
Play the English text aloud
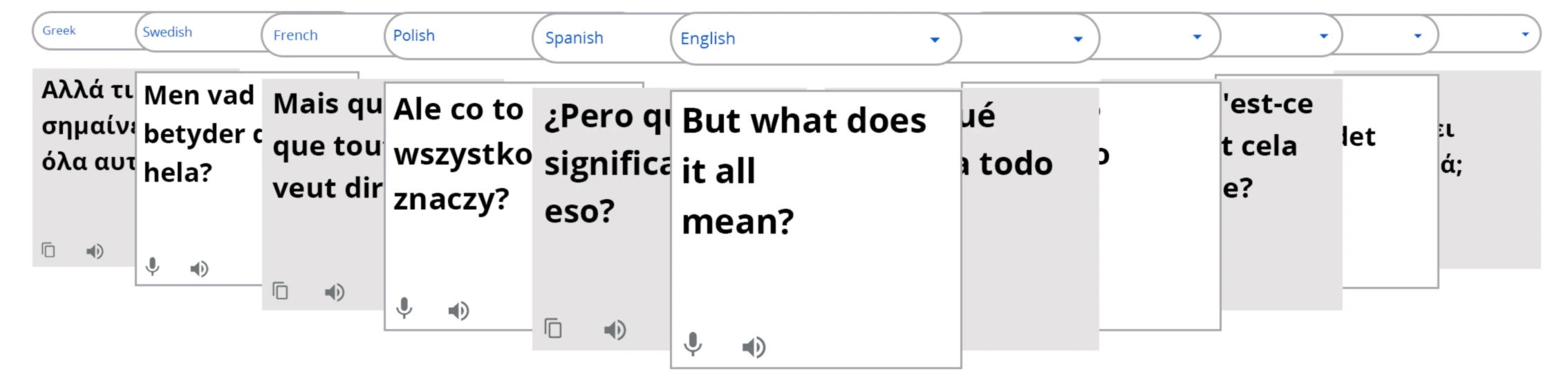click(x=754, y=347)
